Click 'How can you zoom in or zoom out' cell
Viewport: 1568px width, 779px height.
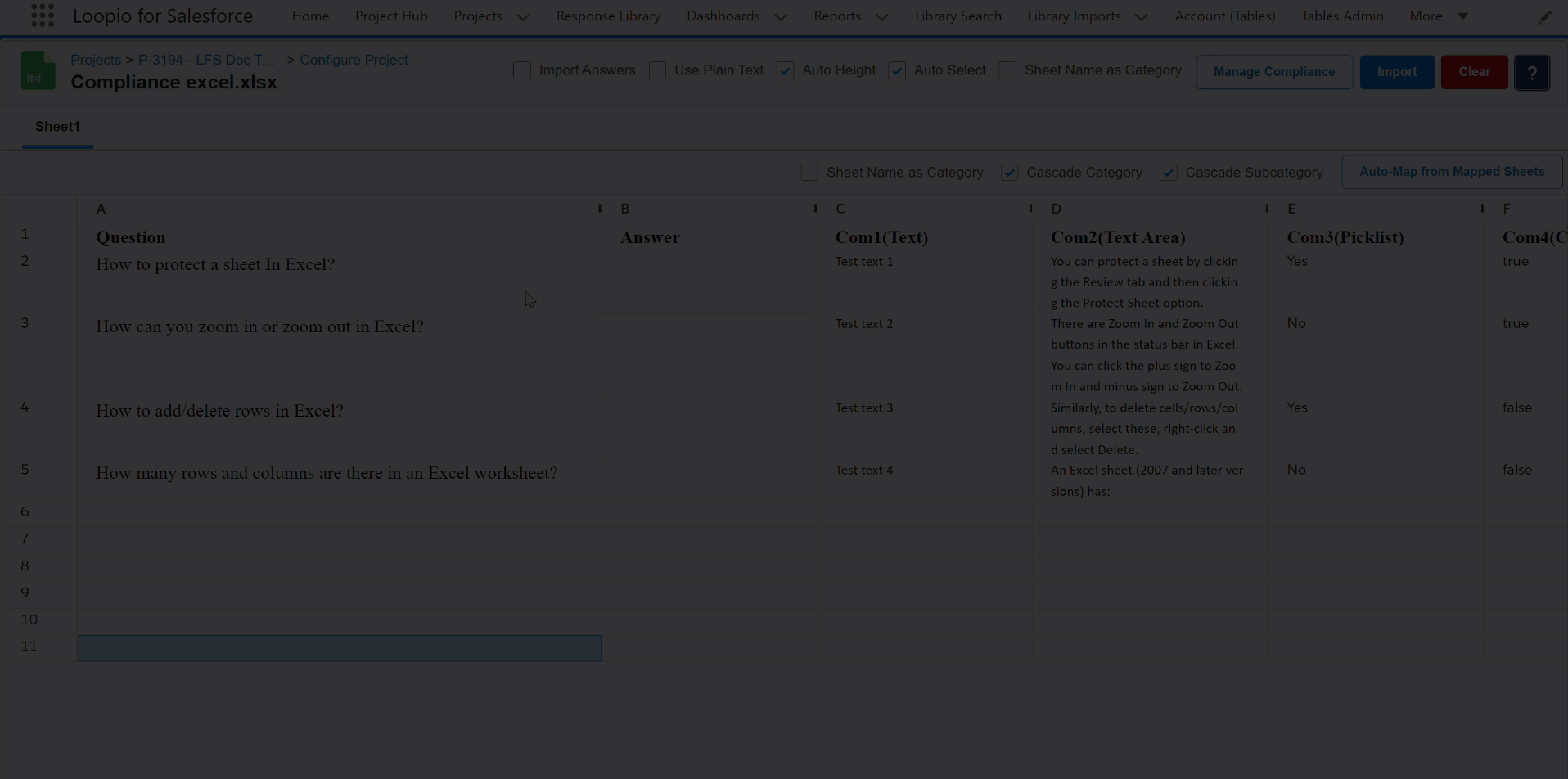pyautogui.click(x=340, y=354)
